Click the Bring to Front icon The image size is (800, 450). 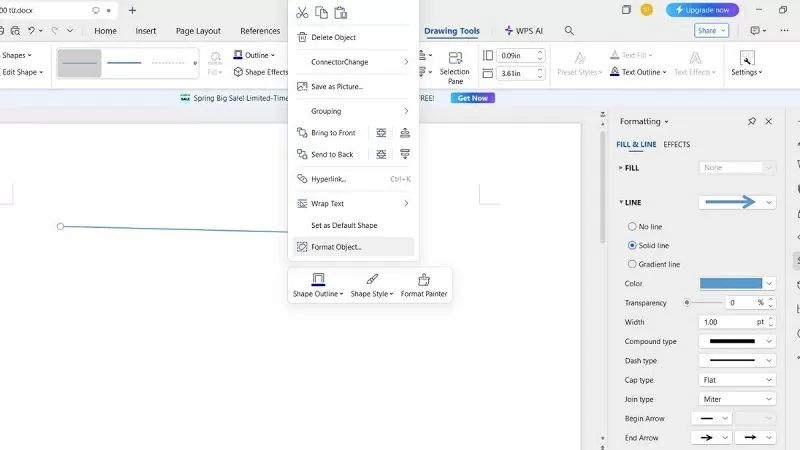point(304,133)
